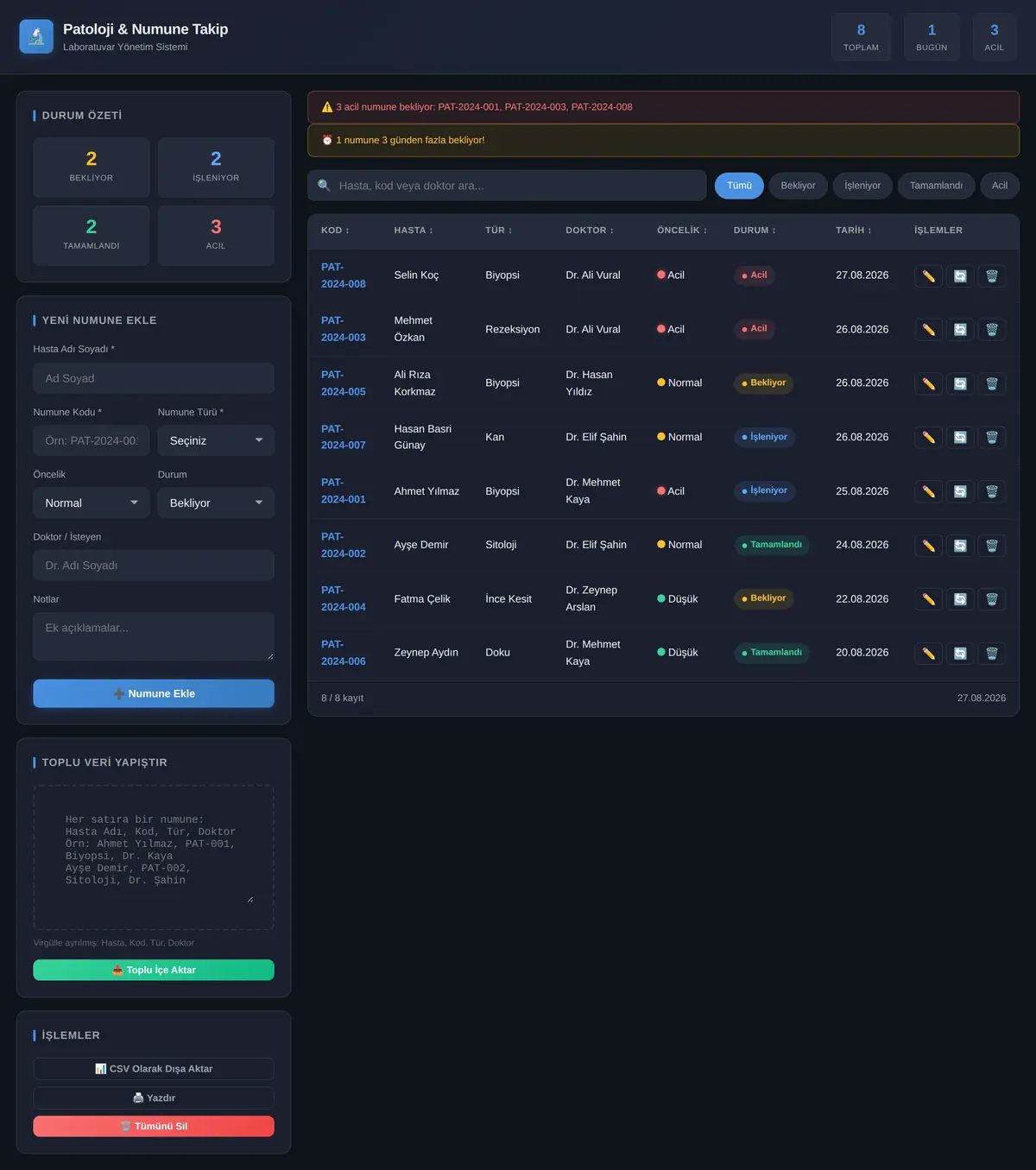Filter samples by İşleniyor status
The width and height of the screenshot is (1036, 1170).
tap(862, 186)
